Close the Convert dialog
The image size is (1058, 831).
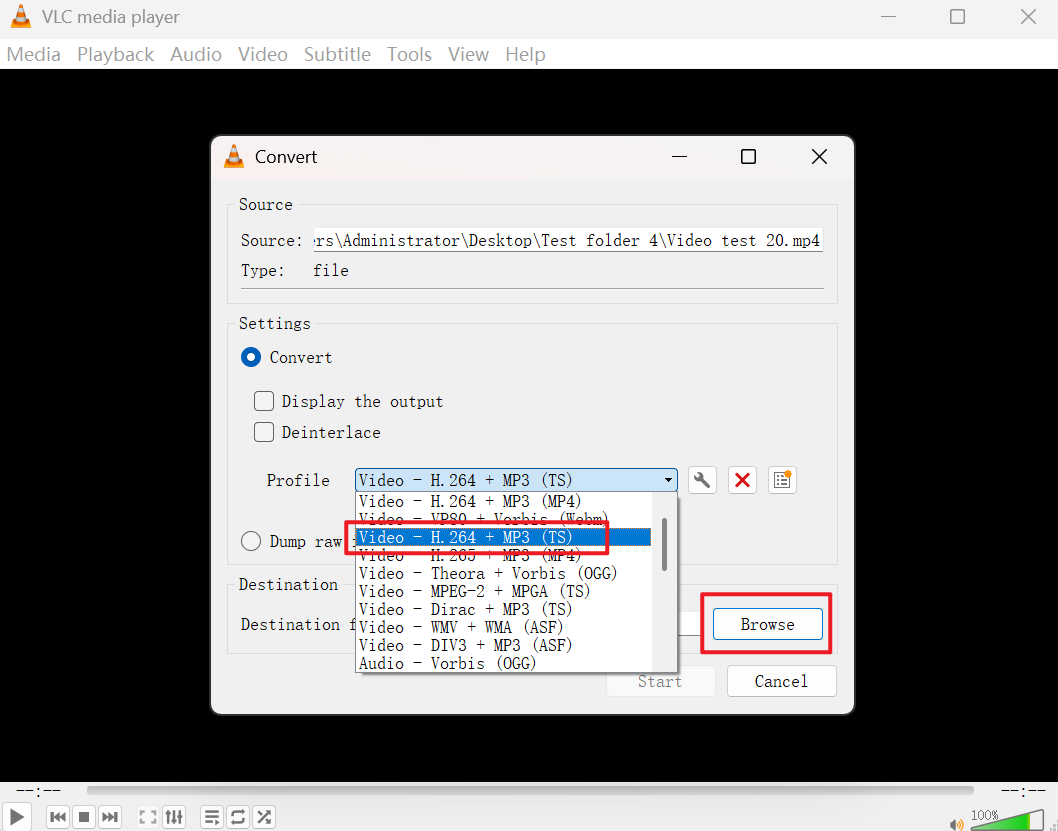819,157
